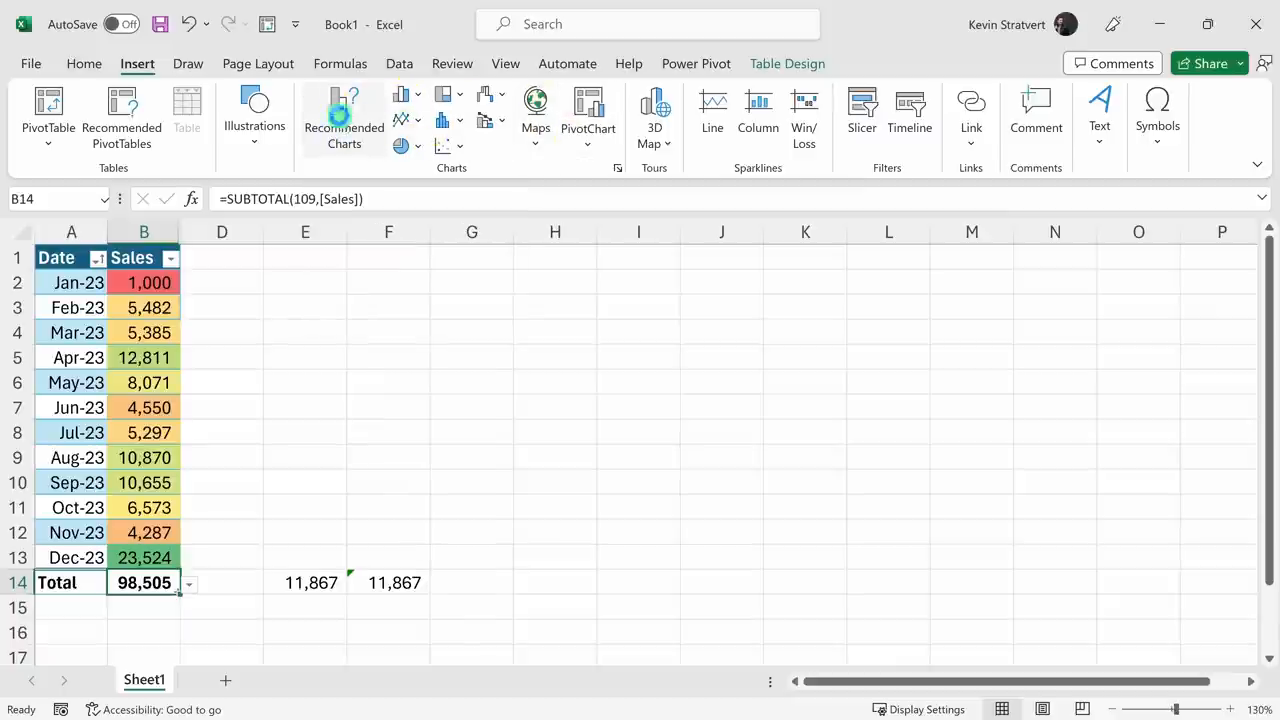Open the 3D Map tool
Screen dimensions: 1280x720
coord(655,117)
